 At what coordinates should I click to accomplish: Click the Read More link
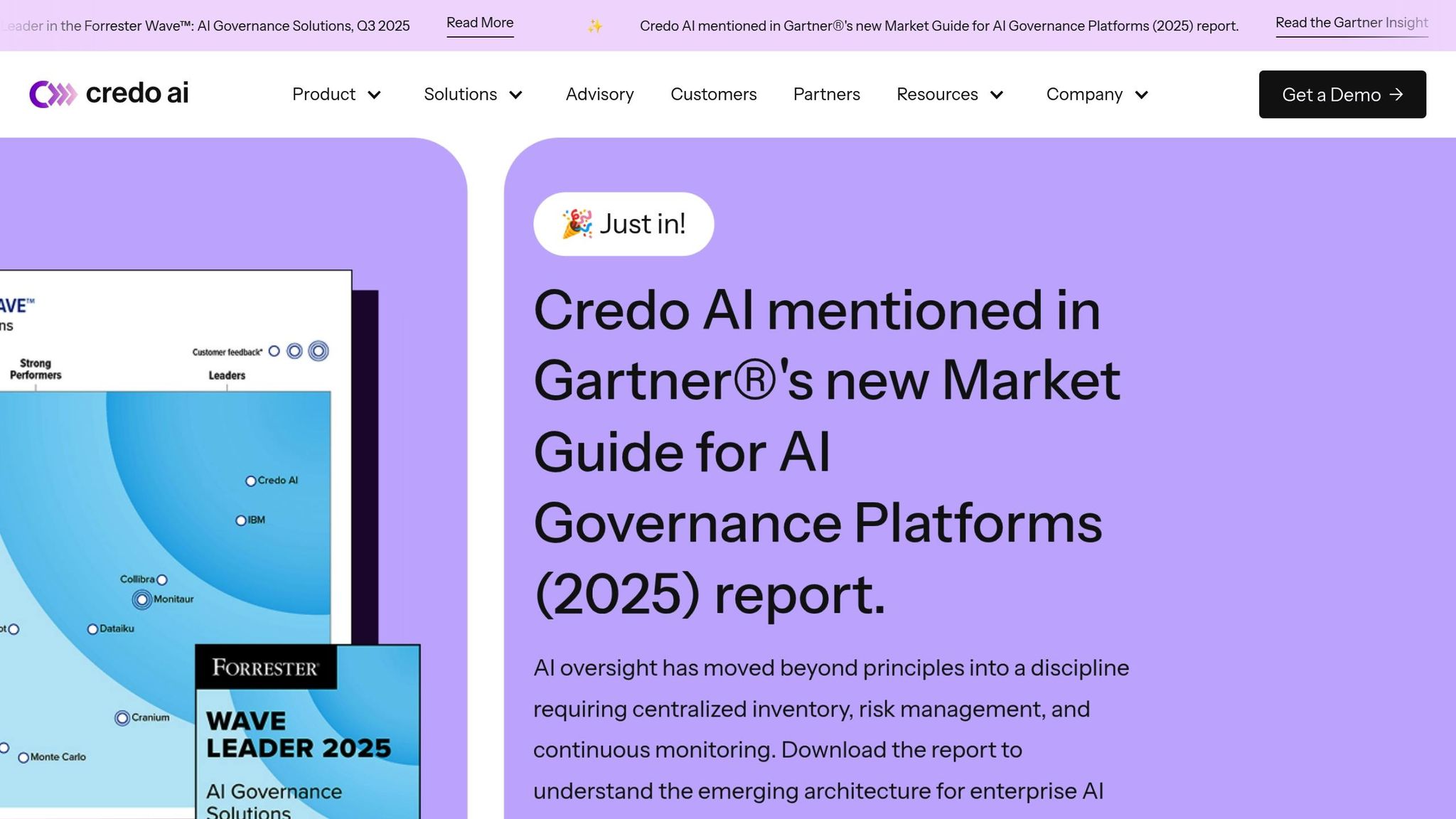(x=479, y=22)
